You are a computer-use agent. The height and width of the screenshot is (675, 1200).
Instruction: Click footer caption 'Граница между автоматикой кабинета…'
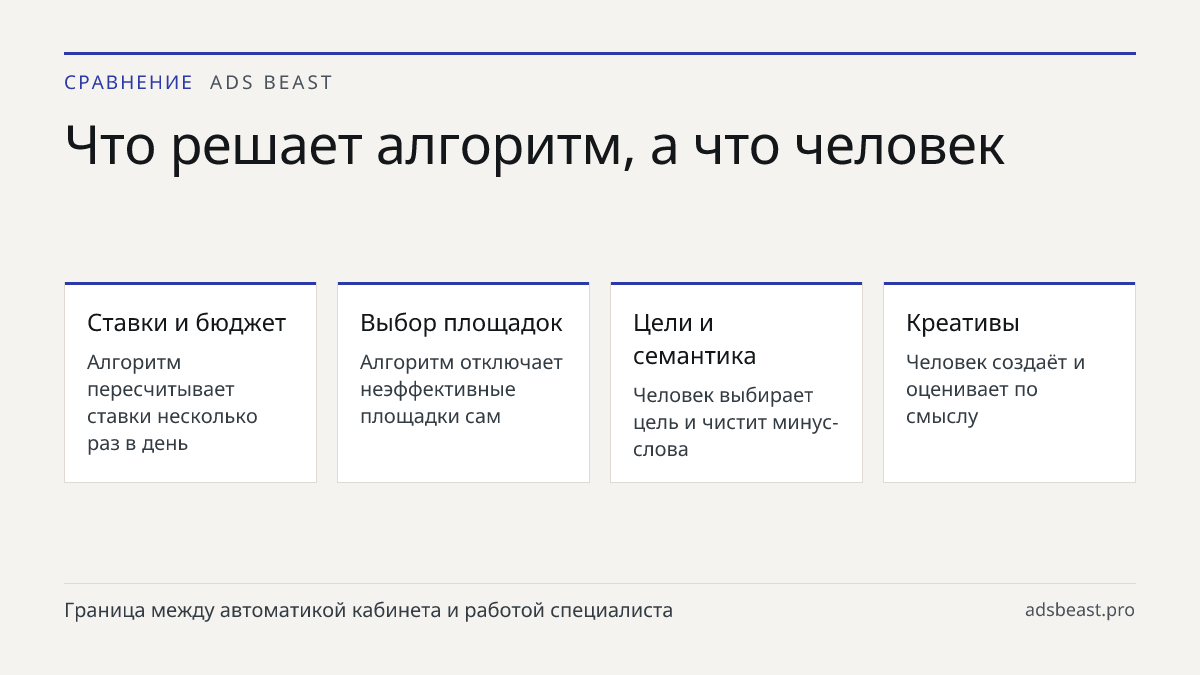coord(369,610)
